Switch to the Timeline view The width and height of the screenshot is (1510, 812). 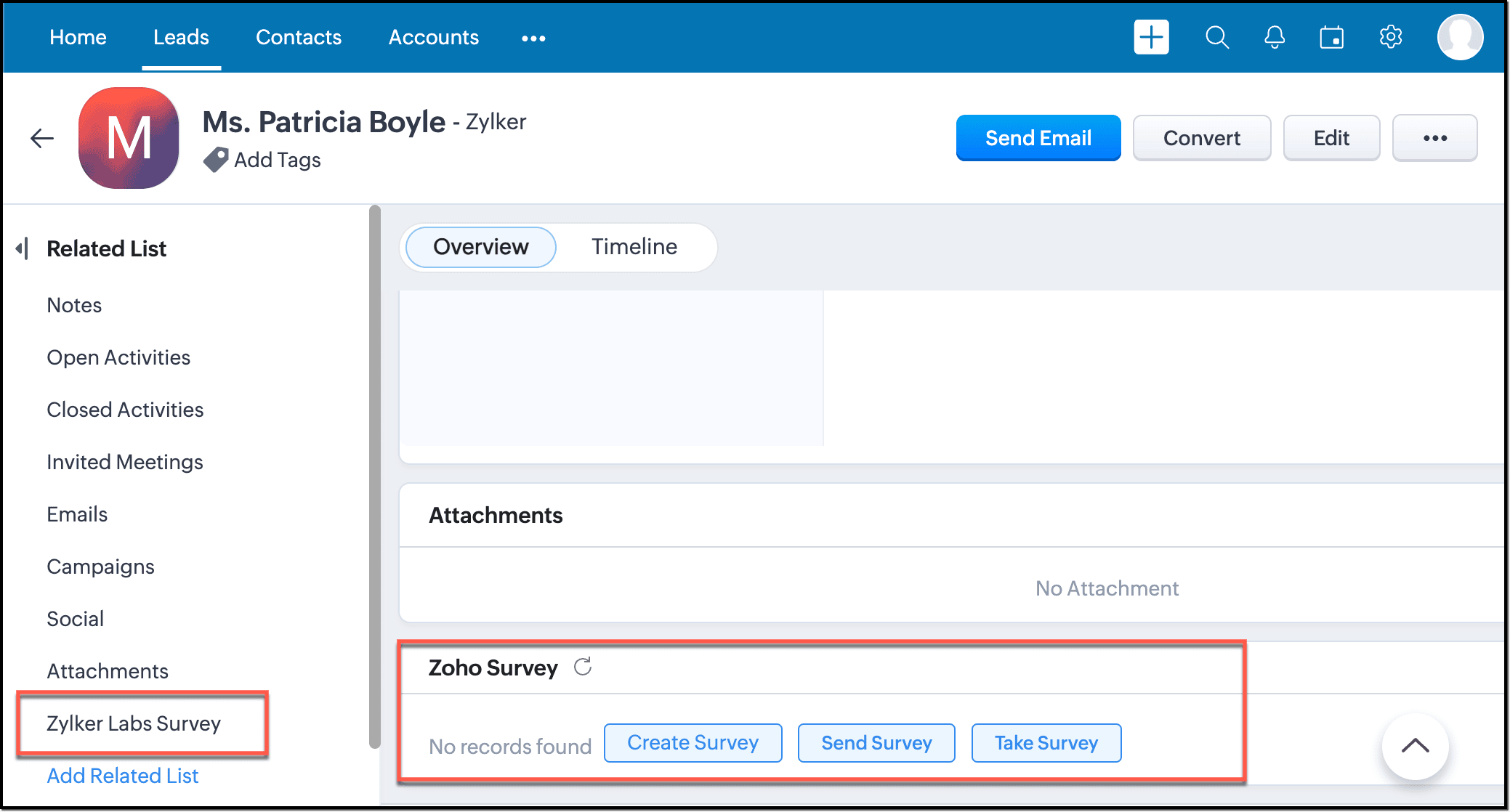[634, 247]
